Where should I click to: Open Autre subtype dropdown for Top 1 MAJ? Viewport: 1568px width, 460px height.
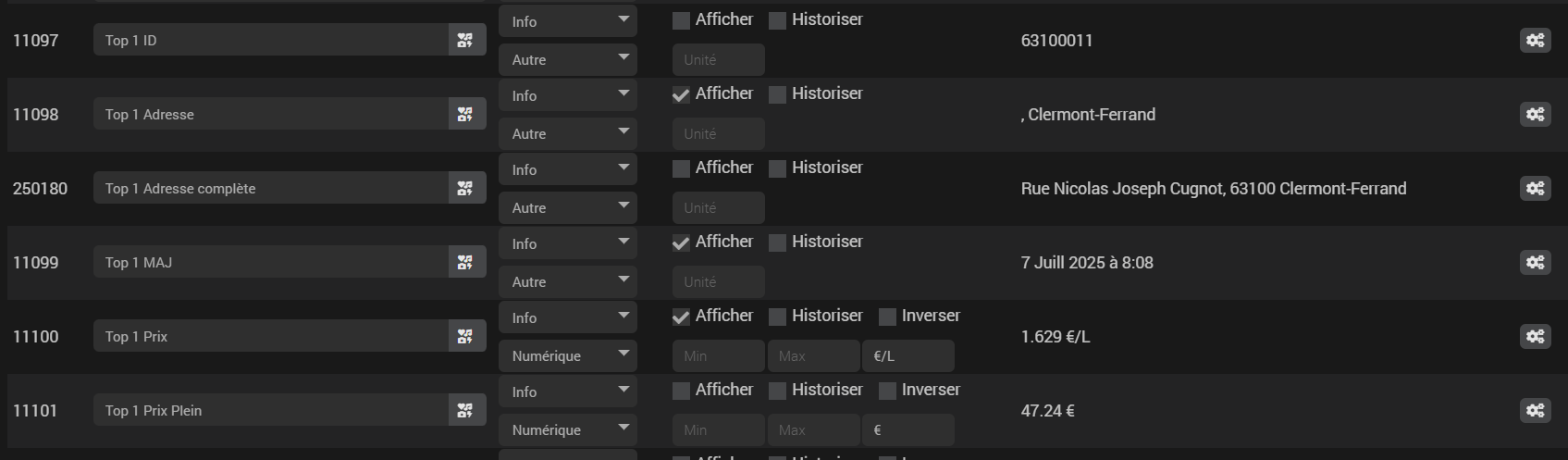[x=568, y=281]
